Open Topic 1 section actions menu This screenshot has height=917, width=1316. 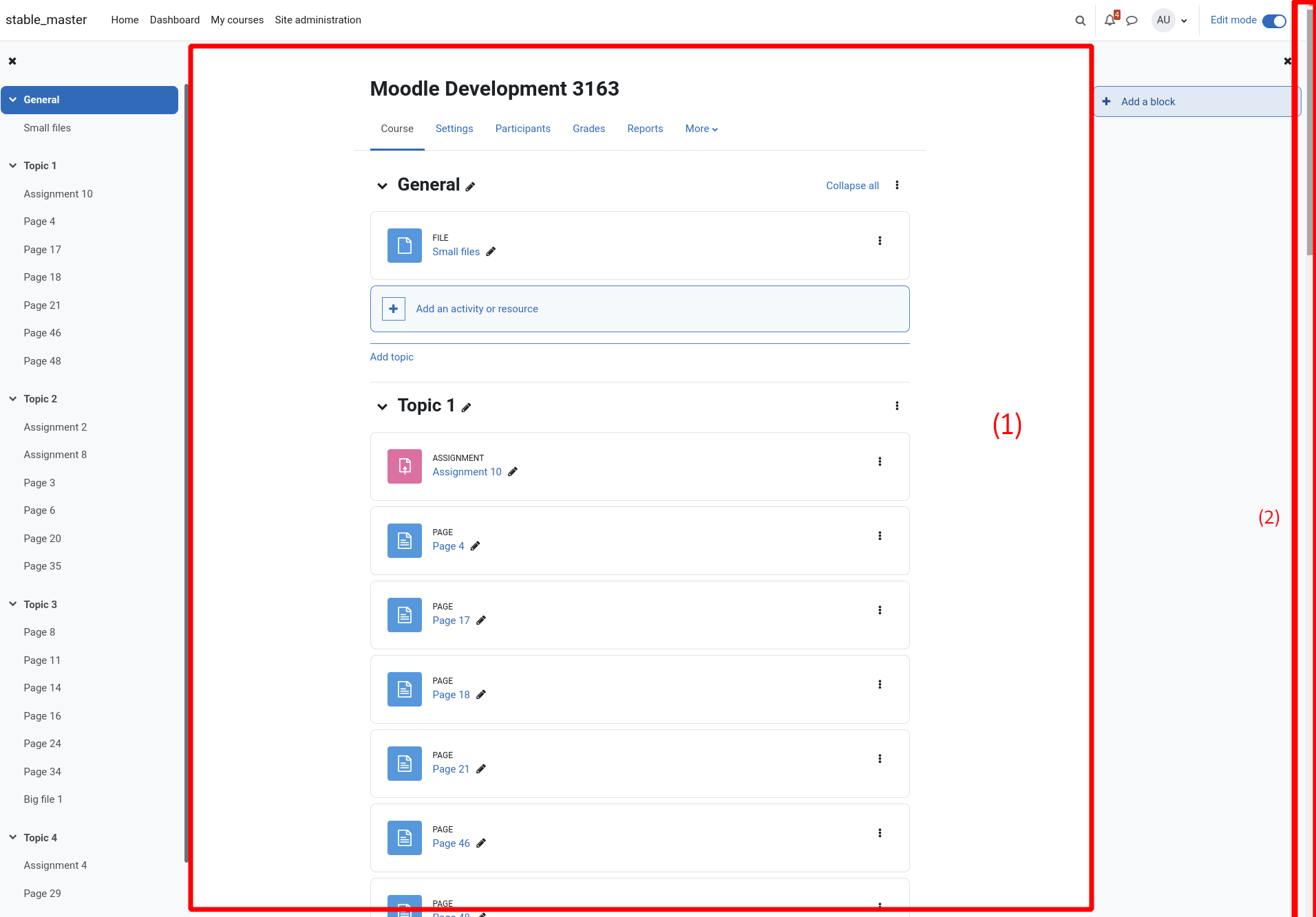[897, 406]
